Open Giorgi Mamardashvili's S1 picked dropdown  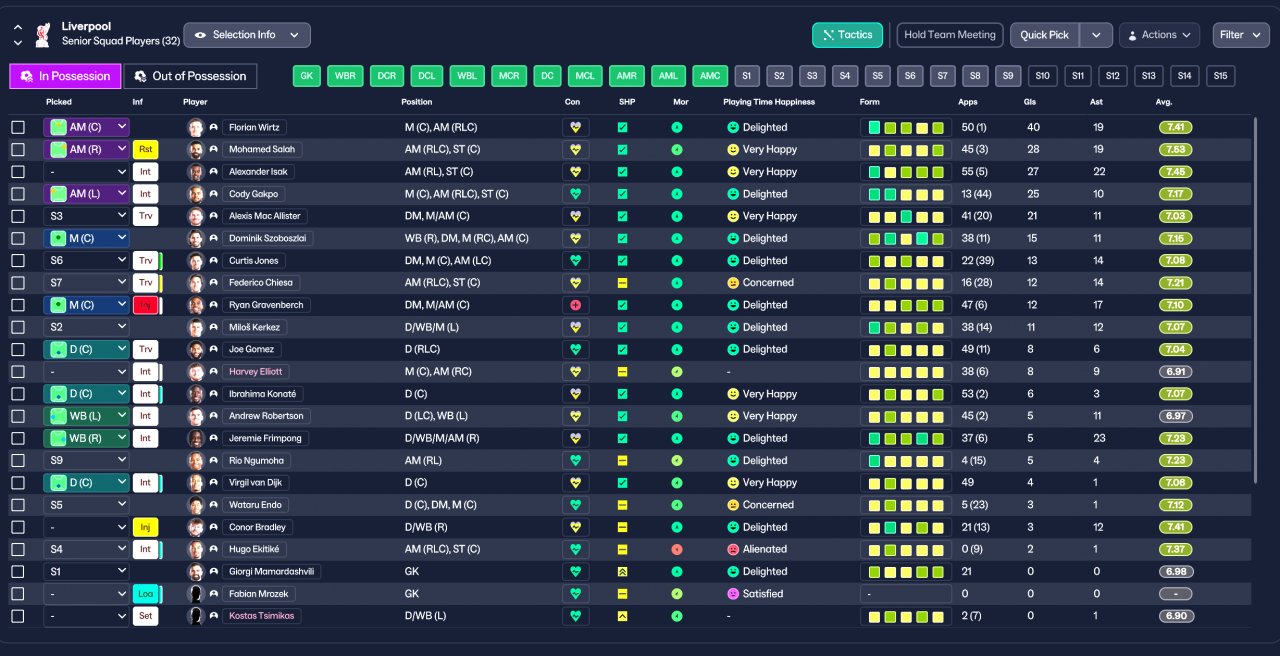(87, 572)
